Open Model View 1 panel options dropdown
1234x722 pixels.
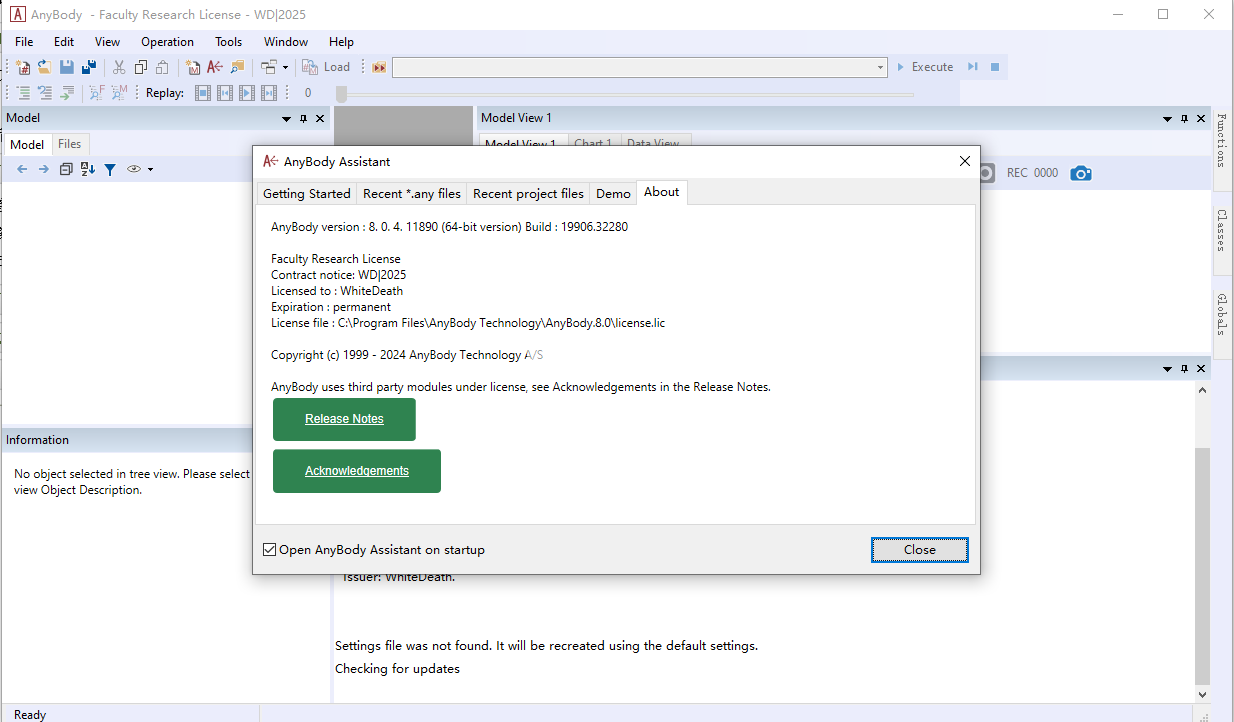click(x=1167, y=118)
